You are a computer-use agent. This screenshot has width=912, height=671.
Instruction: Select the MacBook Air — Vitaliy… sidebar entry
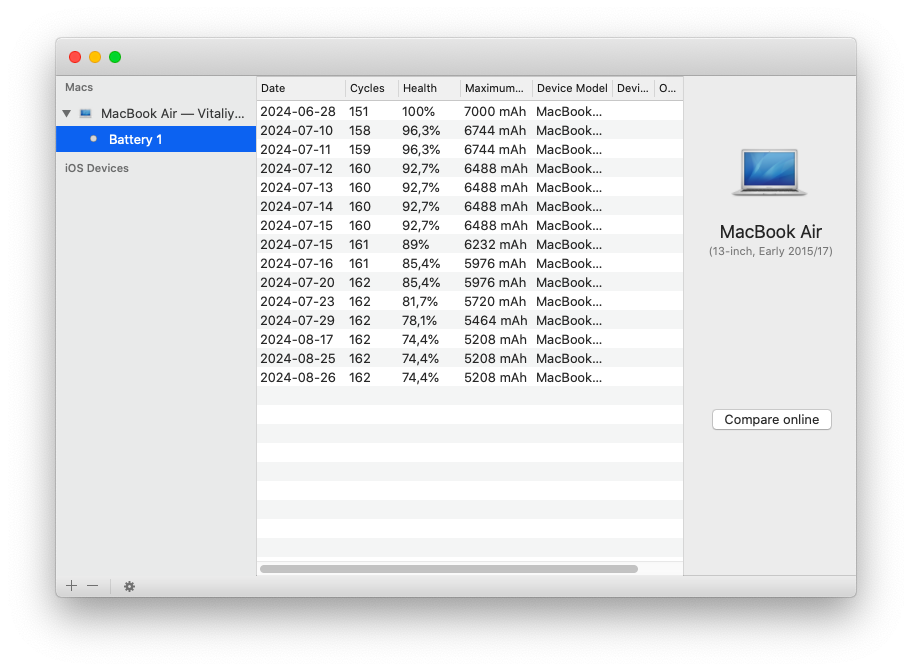156,113
